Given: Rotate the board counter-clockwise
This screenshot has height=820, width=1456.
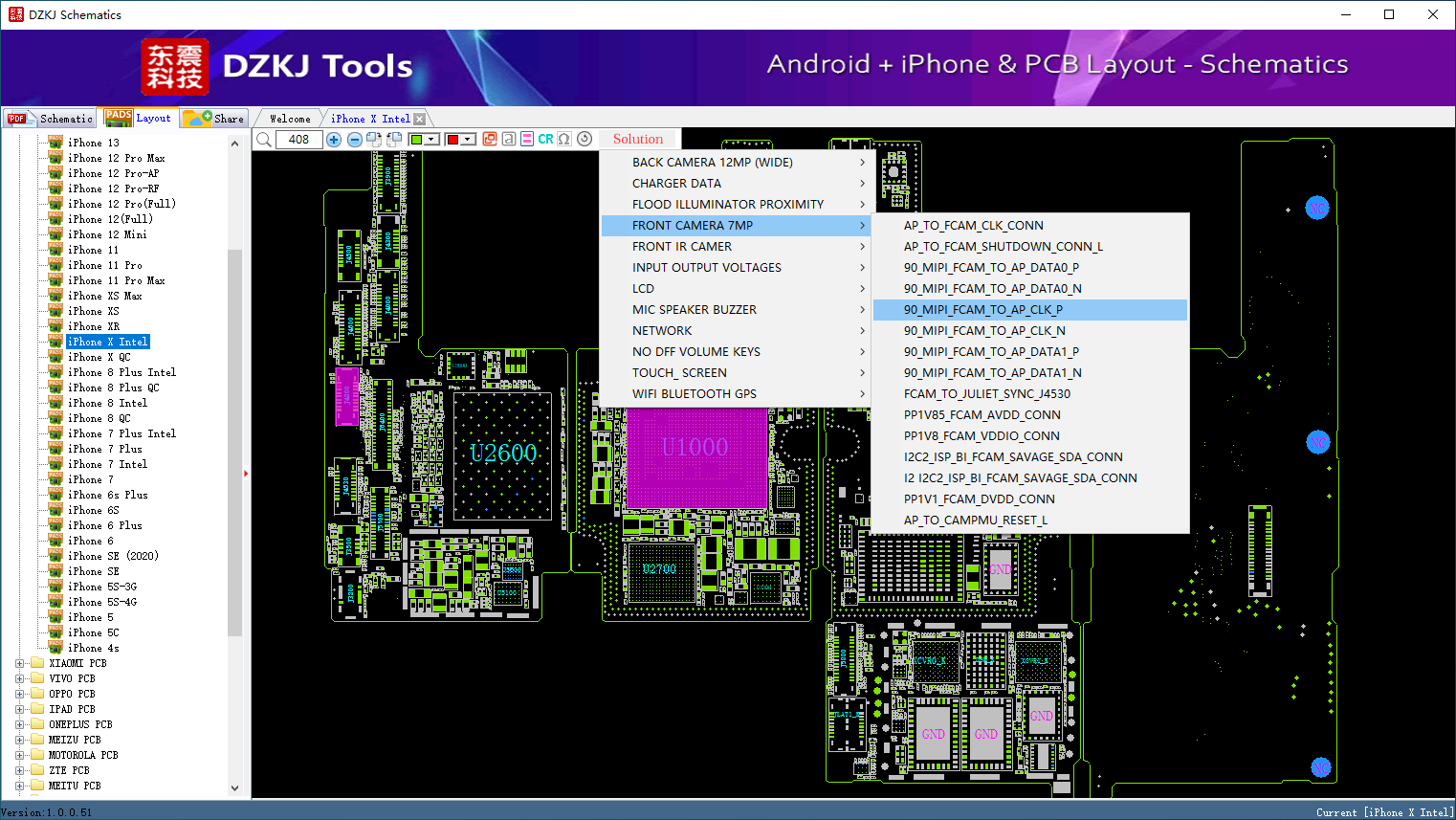Looking at the screenshot, I should tap(392, 140).
